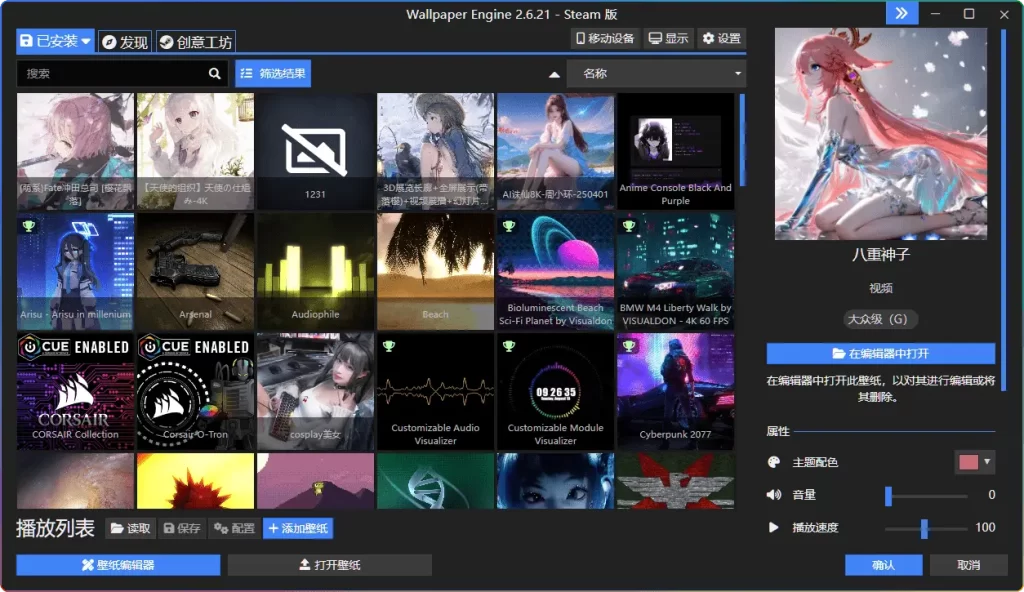The height and width of the screenshot is (592, 1024).
Task: Click the collapse panel double-chevron icon
Action: [x=901, y=14]
